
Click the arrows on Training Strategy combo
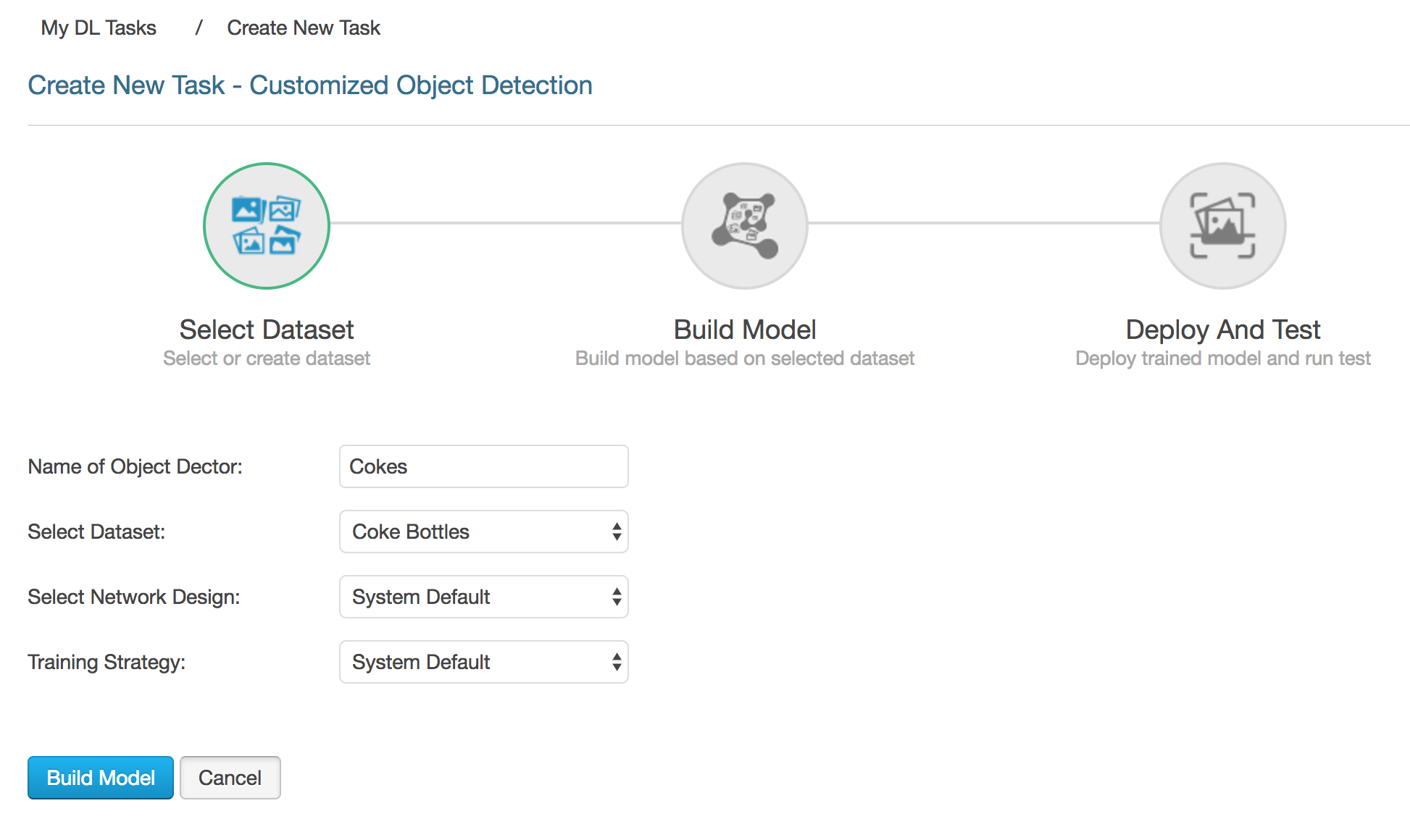tap(616, 662)
